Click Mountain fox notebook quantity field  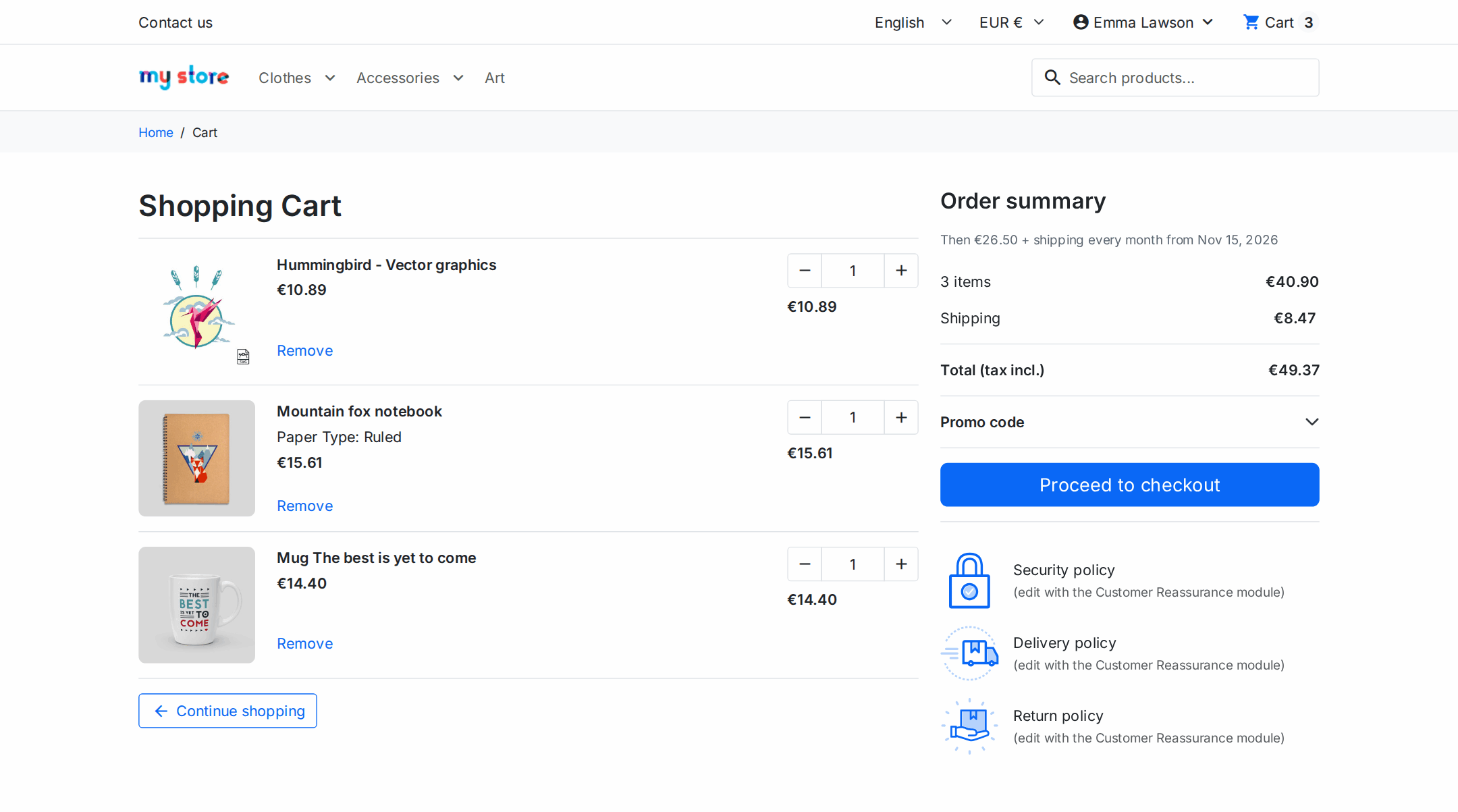[x=853, y=417]
